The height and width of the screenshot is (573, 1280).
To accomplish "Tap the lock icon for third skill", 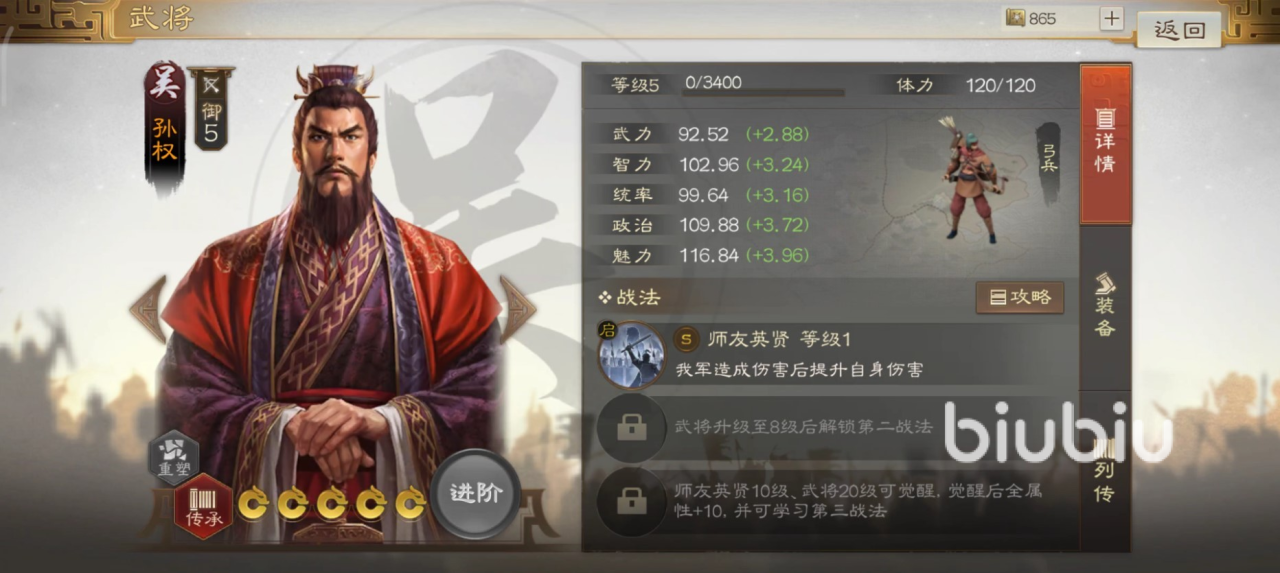I will click(x=631, y=501).
